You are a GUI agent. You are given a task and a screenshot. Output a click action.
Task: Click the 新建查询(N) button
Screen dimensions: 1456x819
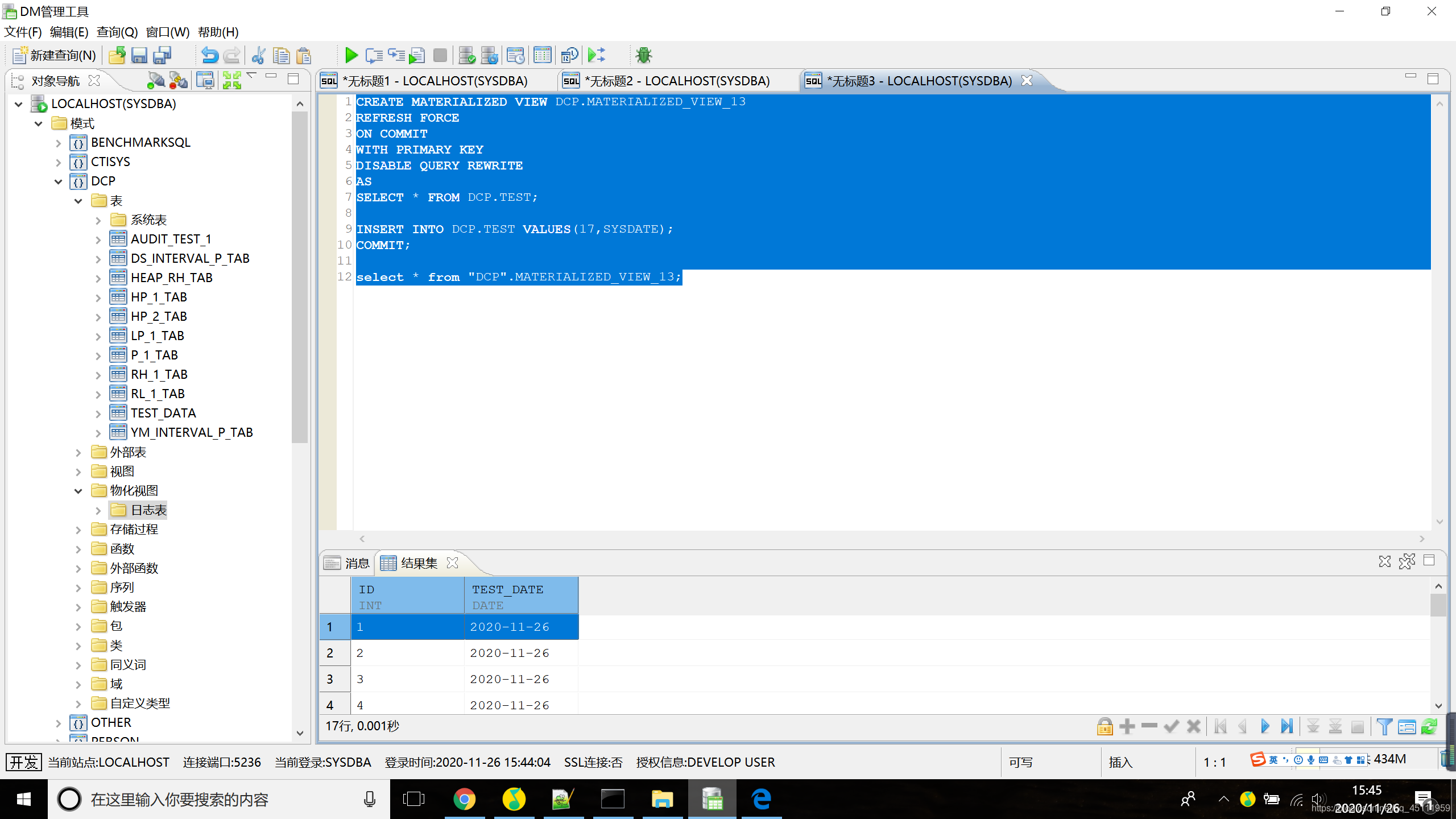click(54, 55)
